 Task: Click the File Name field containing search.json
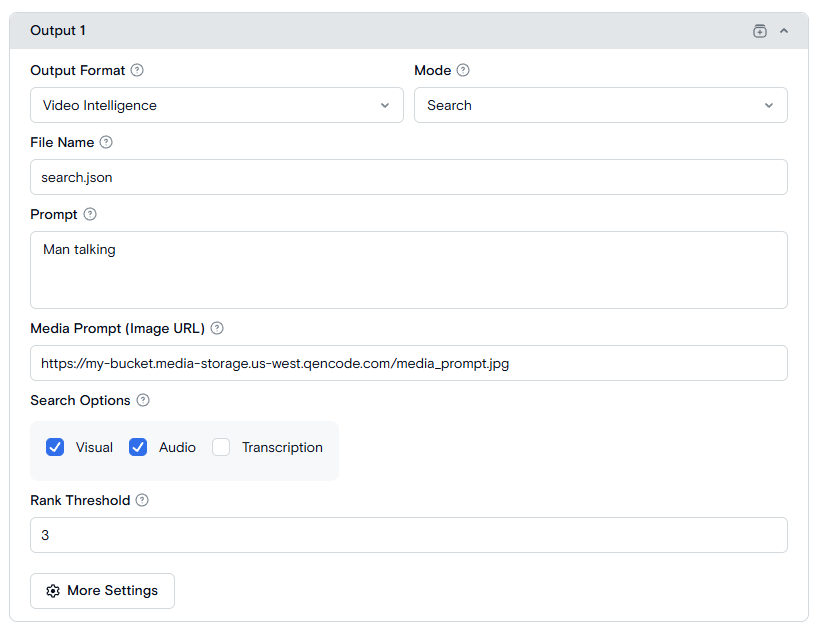click(x=408, y=178)
